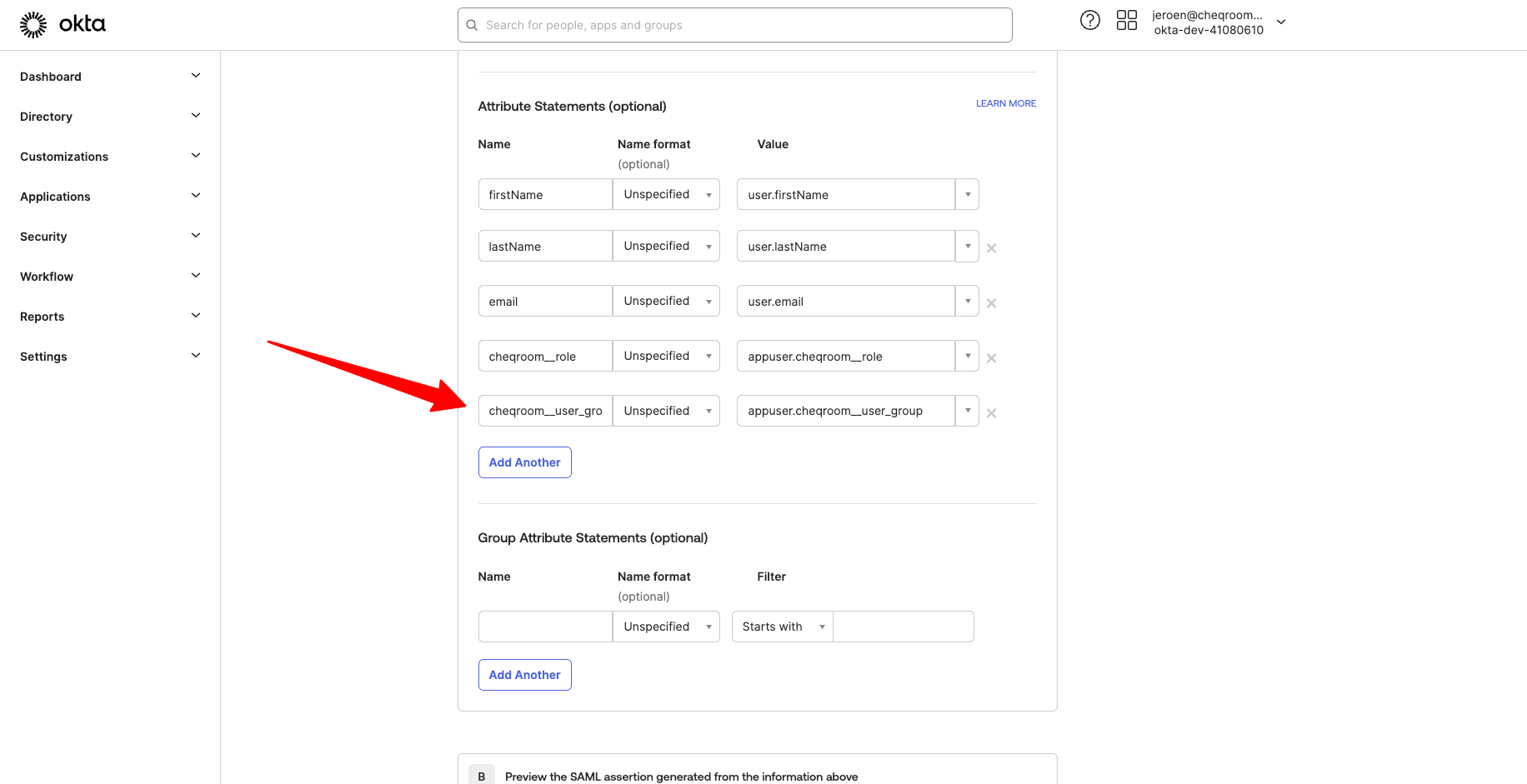Viewport: 1527px width, 784px height.
Task: Remove the email attribute row
Action: tap(991, 303)
